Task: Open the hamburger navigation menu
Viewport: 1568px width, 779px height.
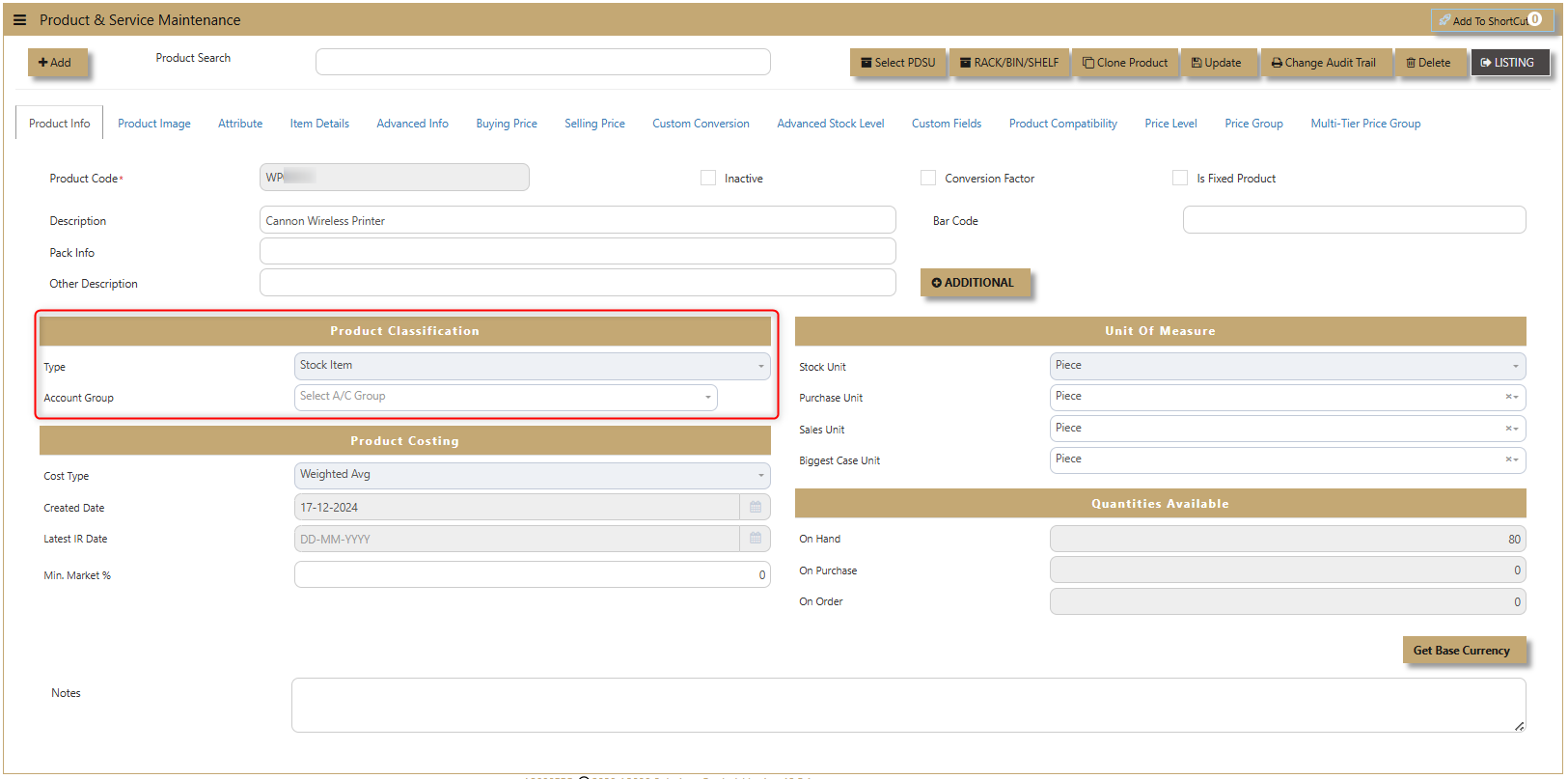Action: pyautogui.click(x=19, y=20)
